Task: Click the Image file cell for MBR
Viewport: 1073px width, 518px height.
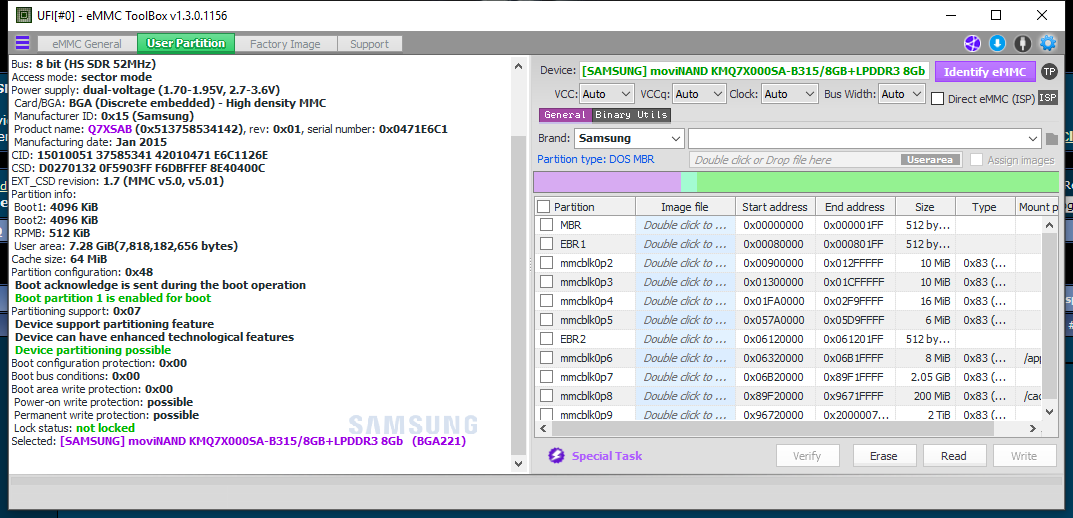Action: click(x=685, y=225)
